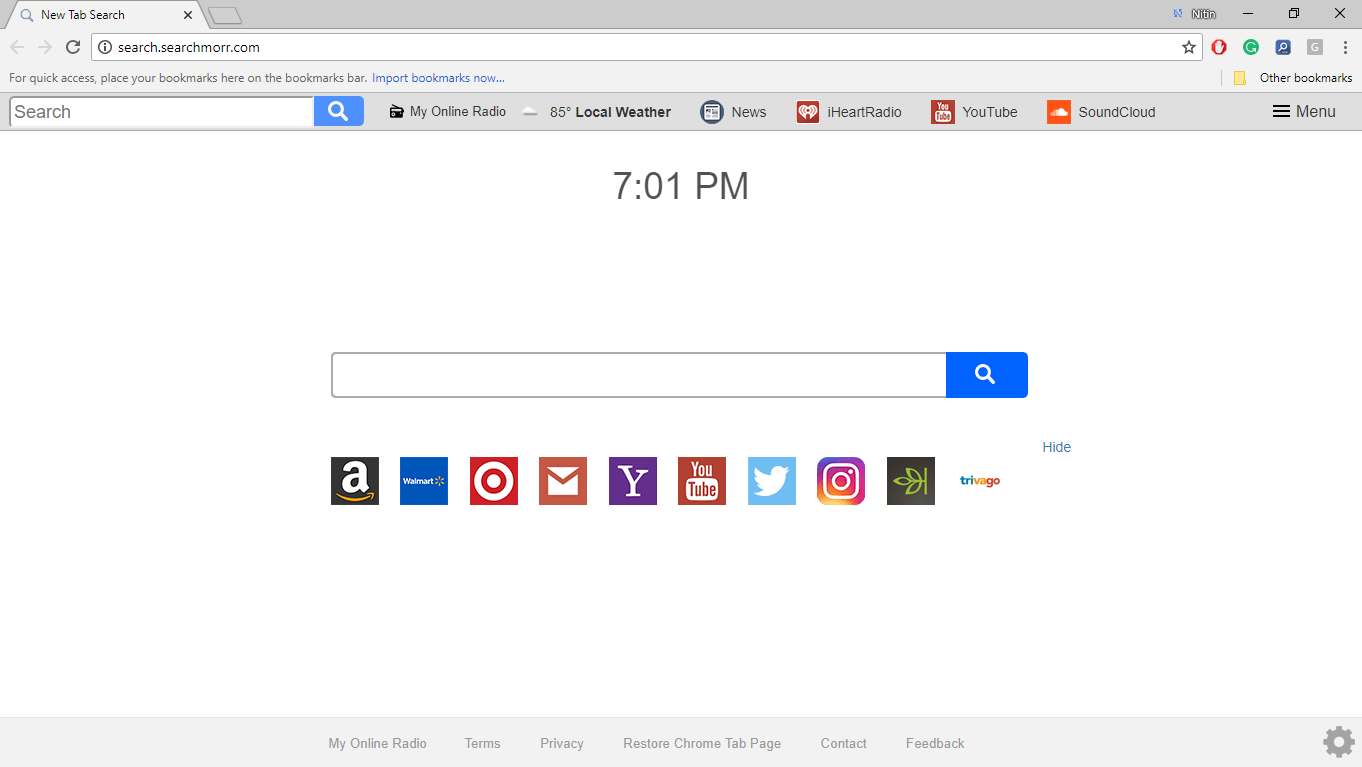The image size is (1362, 767).
Task: Close the New Tab Search tab
Action: click(188, 15)
